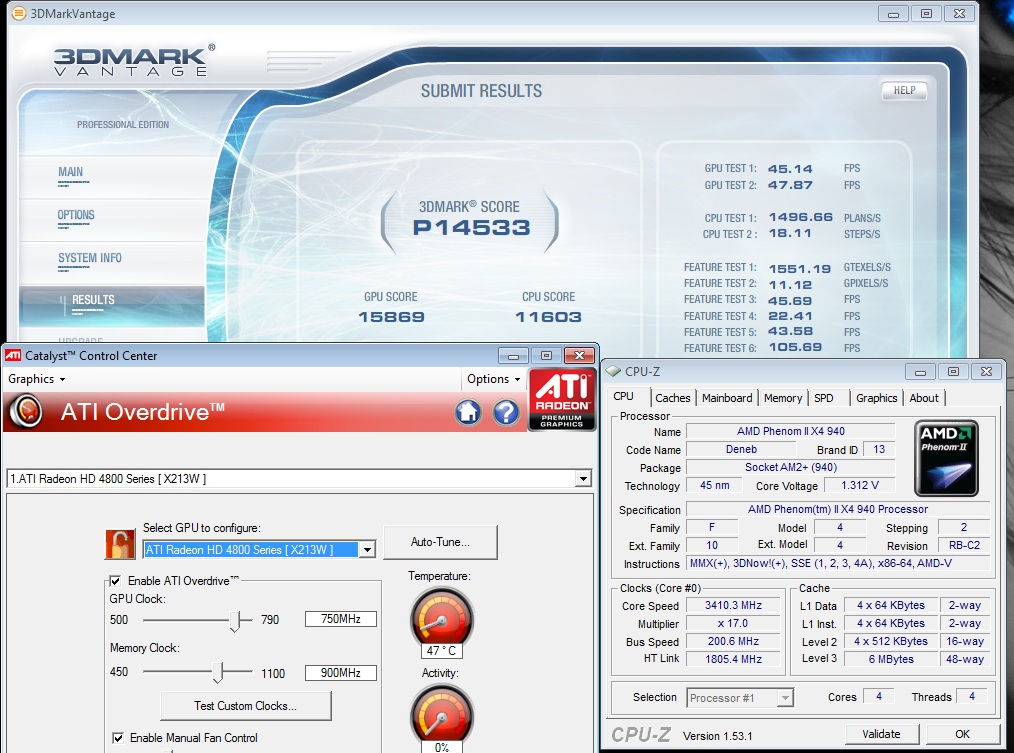Open the SPD tab in CPU-Z
Screen dimensions: 1014x753
824,398
